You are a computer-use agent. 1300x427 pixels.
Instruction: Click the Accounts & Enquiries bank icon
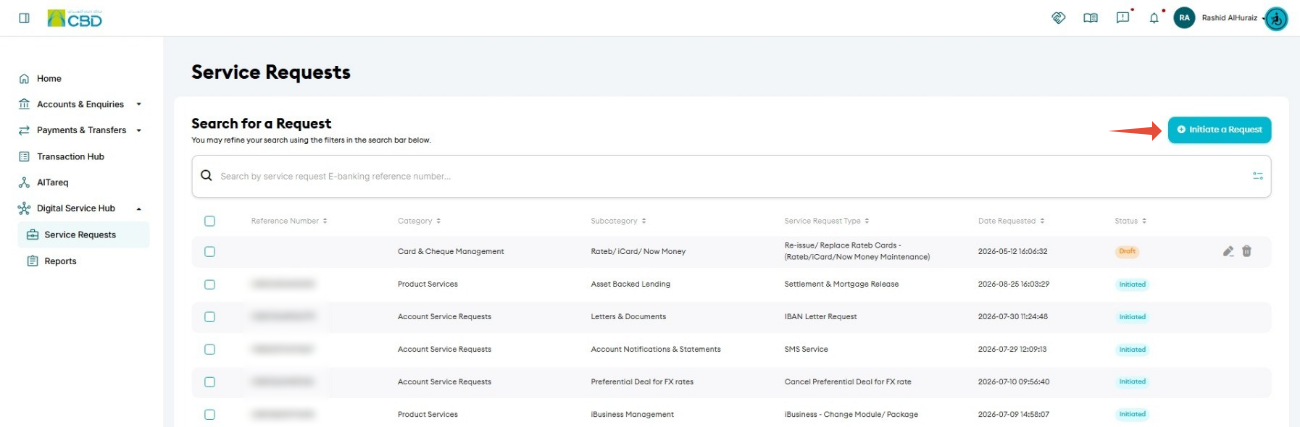coord(24,104)
